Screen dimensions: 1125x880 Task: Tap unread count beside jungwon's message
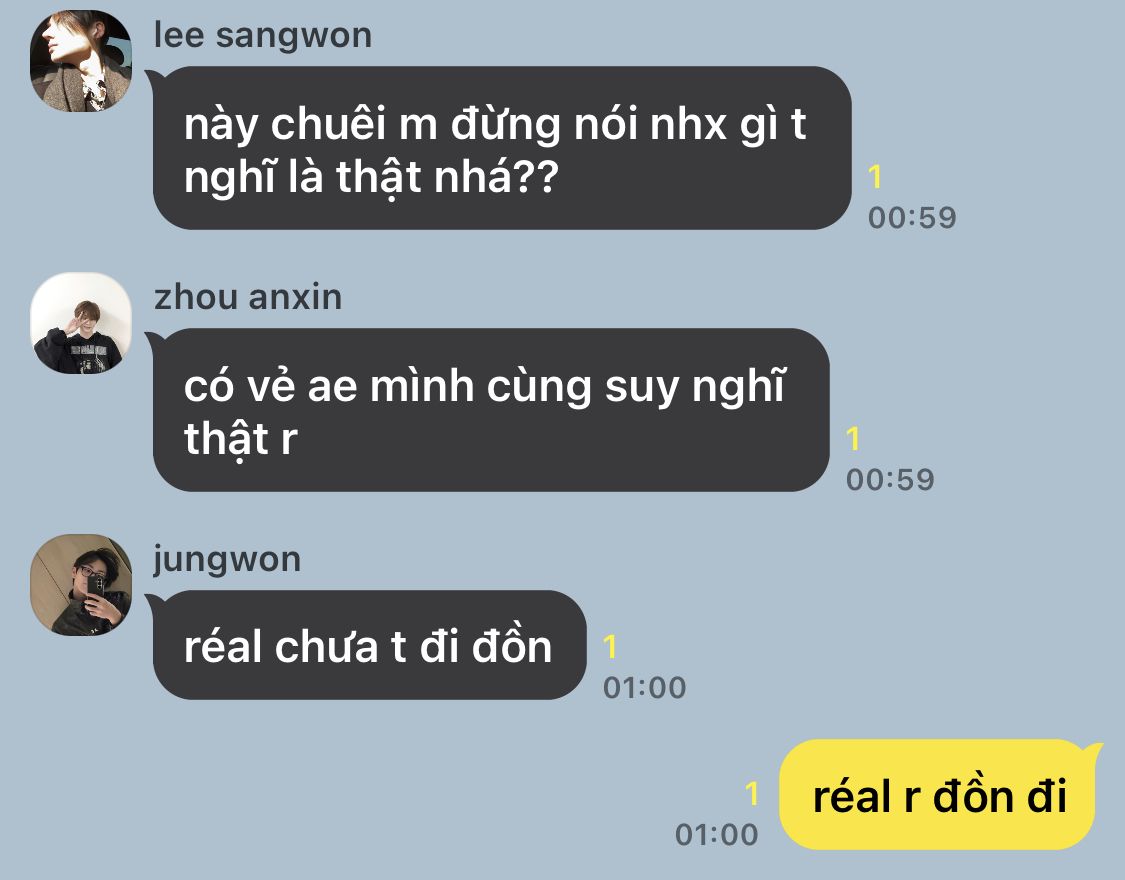point(610,646)
